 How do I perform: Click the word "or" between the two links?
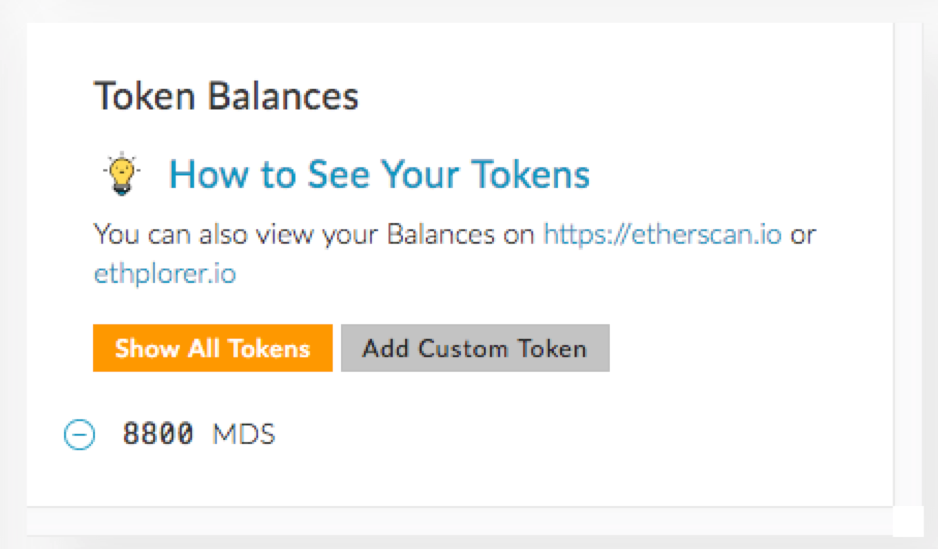(803, 235)
